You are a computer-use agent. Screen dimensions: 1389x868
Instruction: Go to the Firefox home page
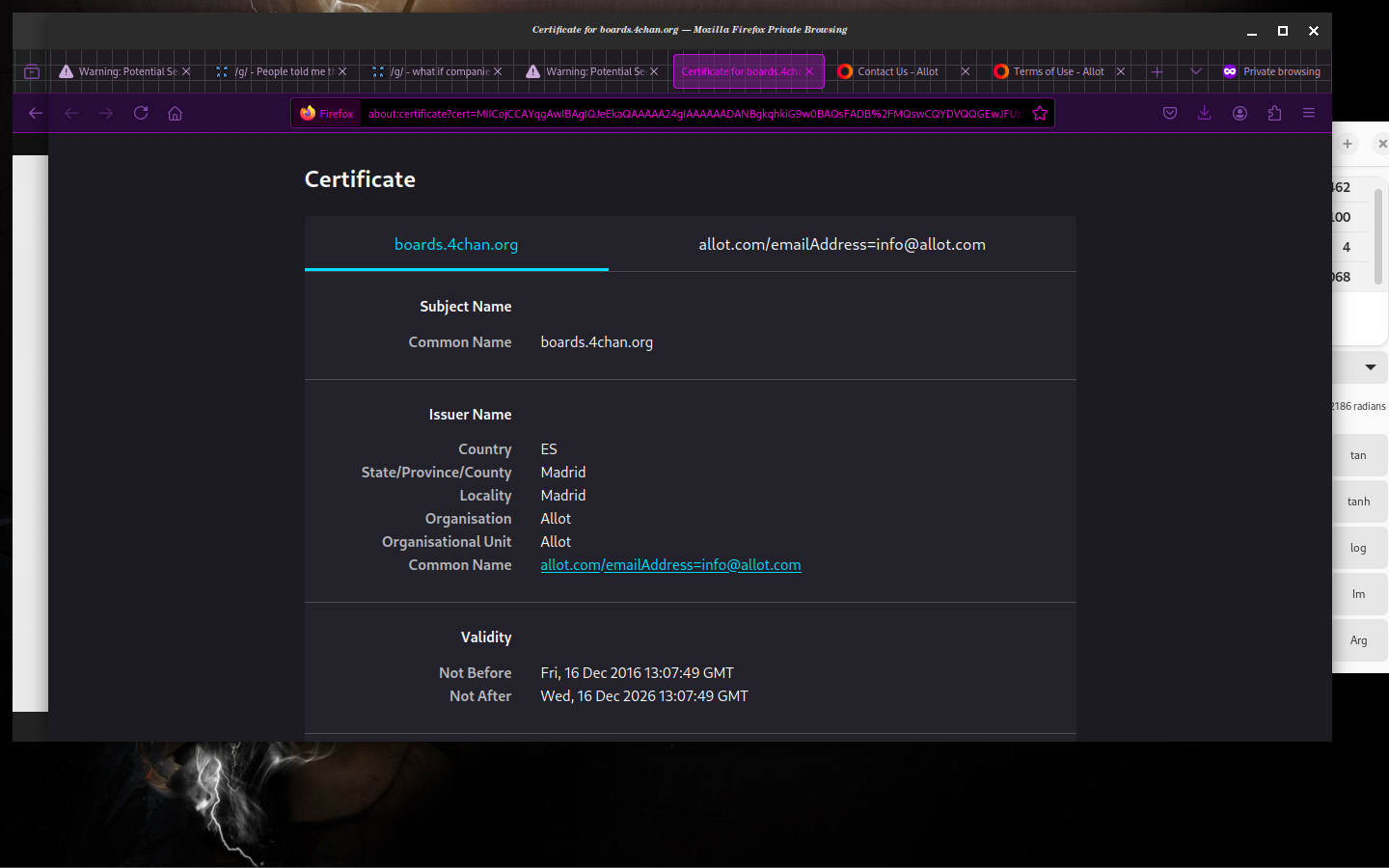coord(175,113)
